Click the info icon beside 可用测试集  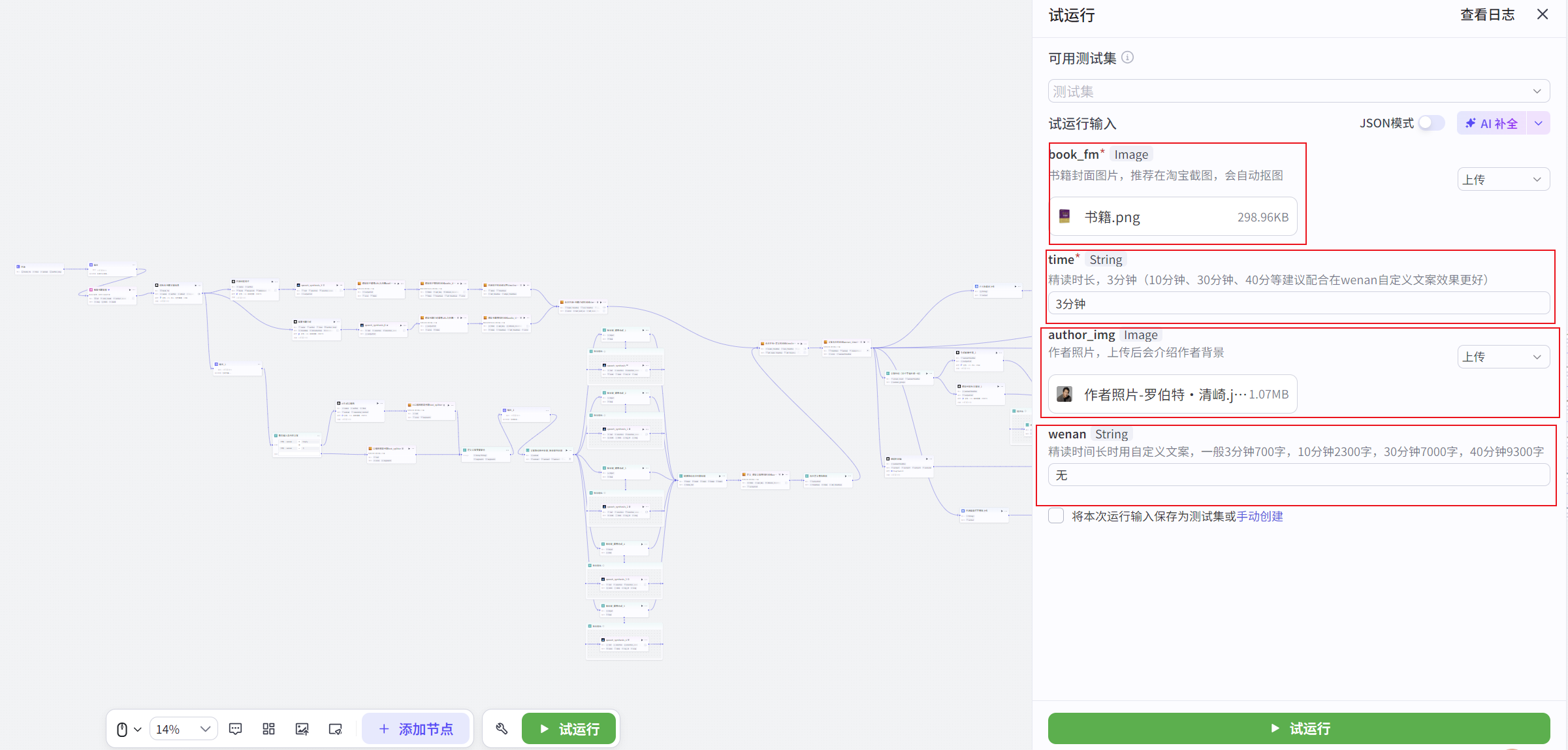[x=1128, y=57]
